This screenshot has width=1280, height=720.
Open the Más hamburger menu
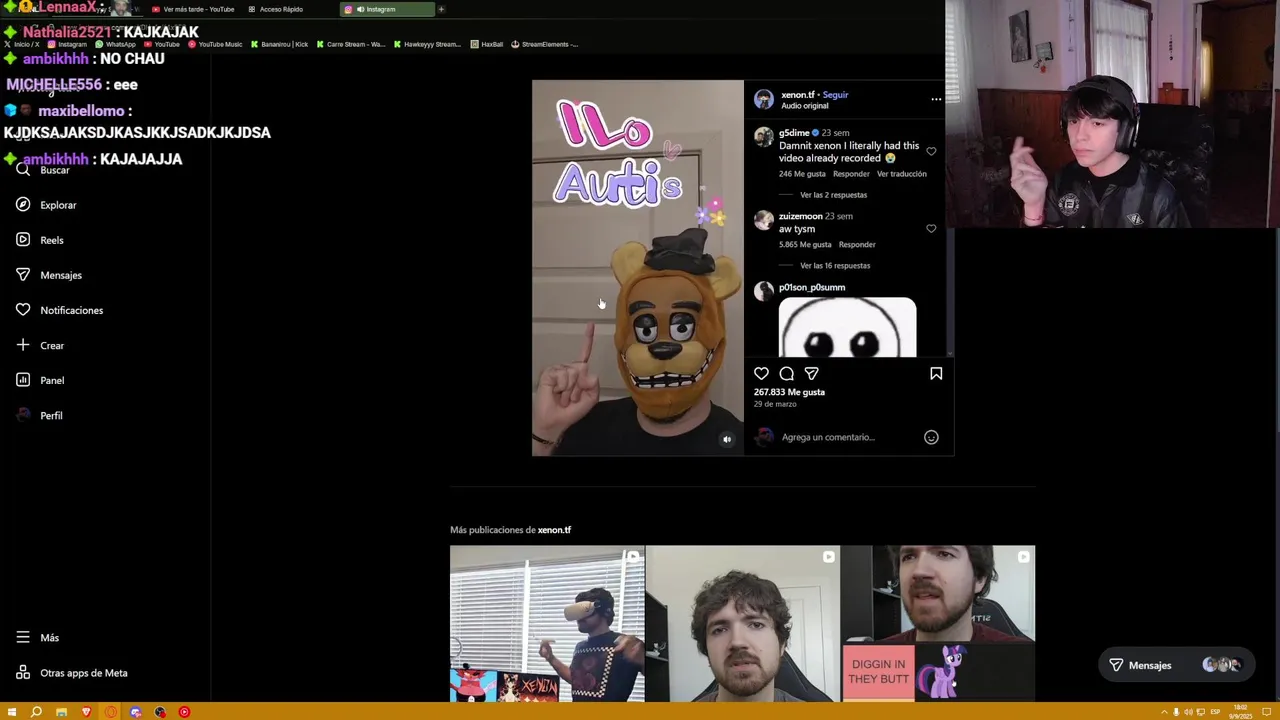(x=37, y=637)
